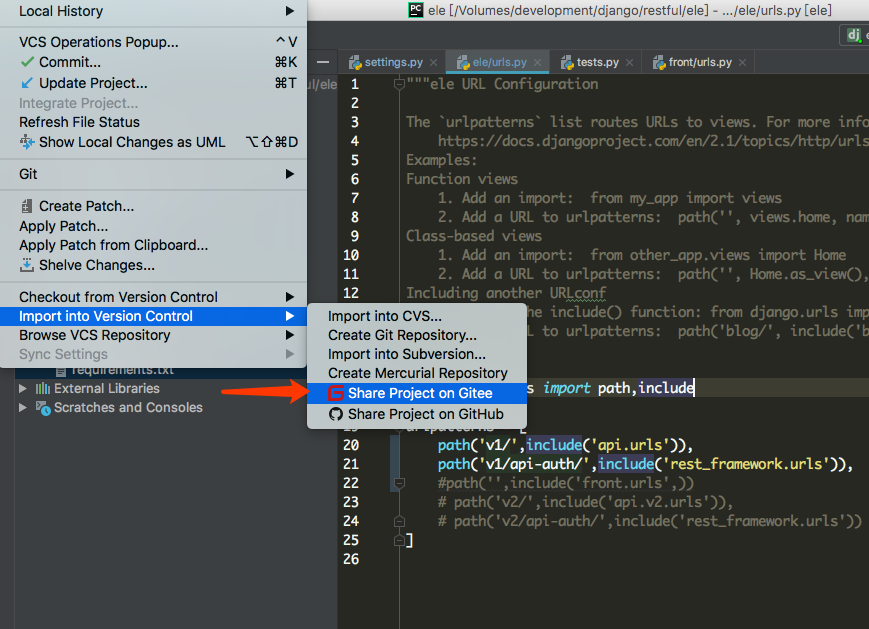Select Share Project on GitHub
The width and height of the screenshot is (869, 629).
(x=417, y=414)
